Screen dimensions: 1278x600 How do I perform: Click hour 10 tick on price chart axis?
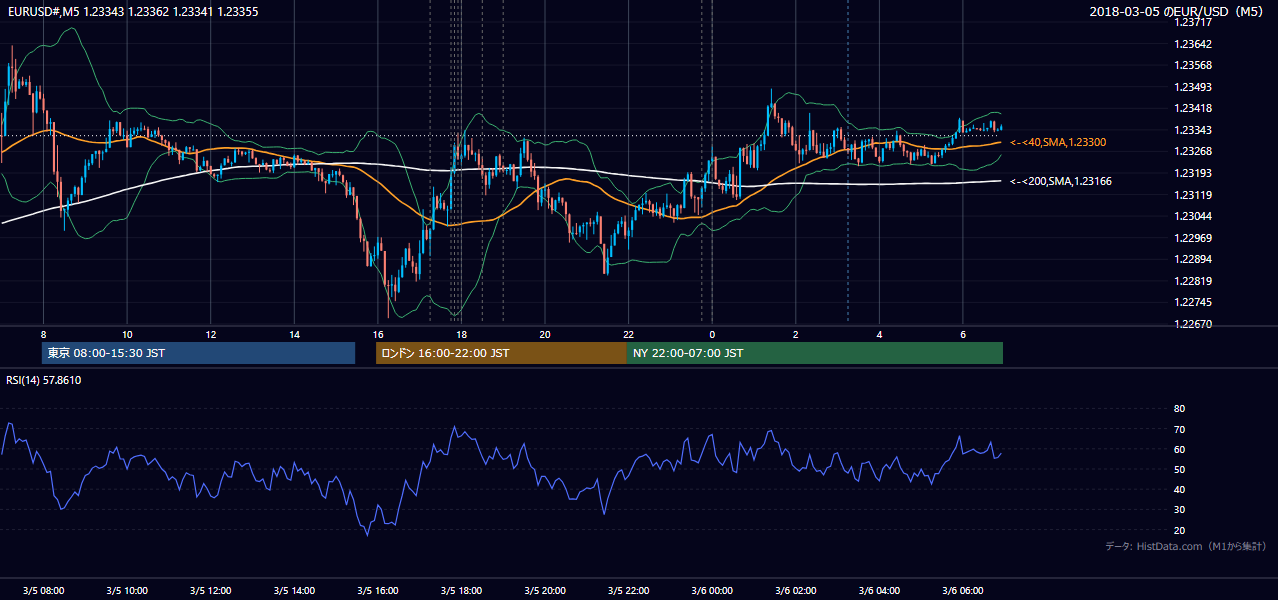(127, 334)
